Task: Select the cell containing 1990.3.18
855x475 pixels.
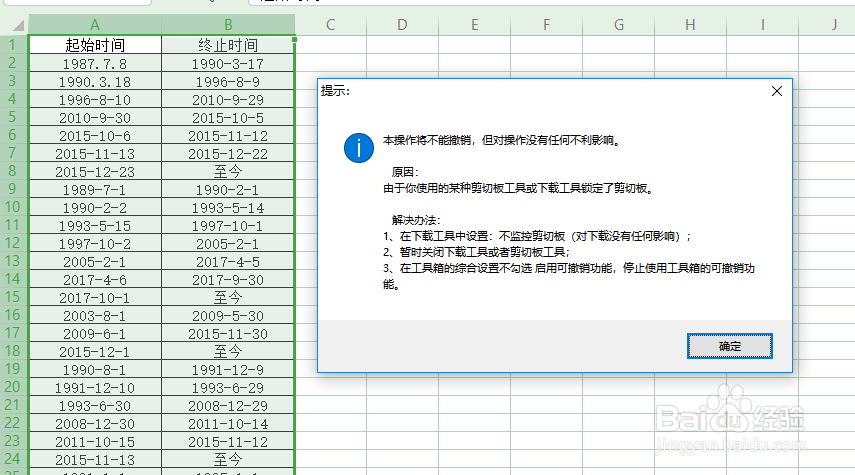Action: 95,81
